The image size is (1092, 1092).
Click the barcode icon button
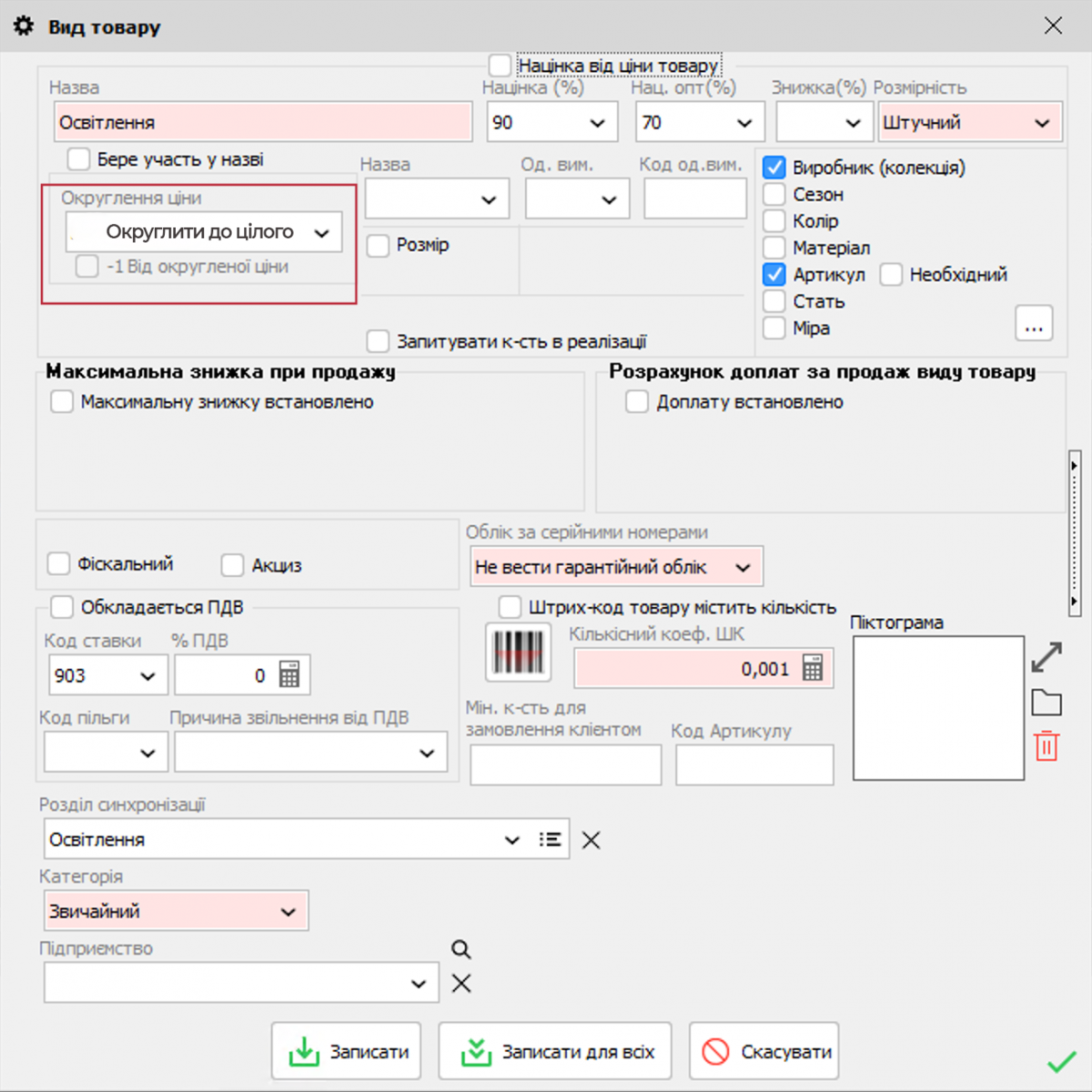pos(518,652)
